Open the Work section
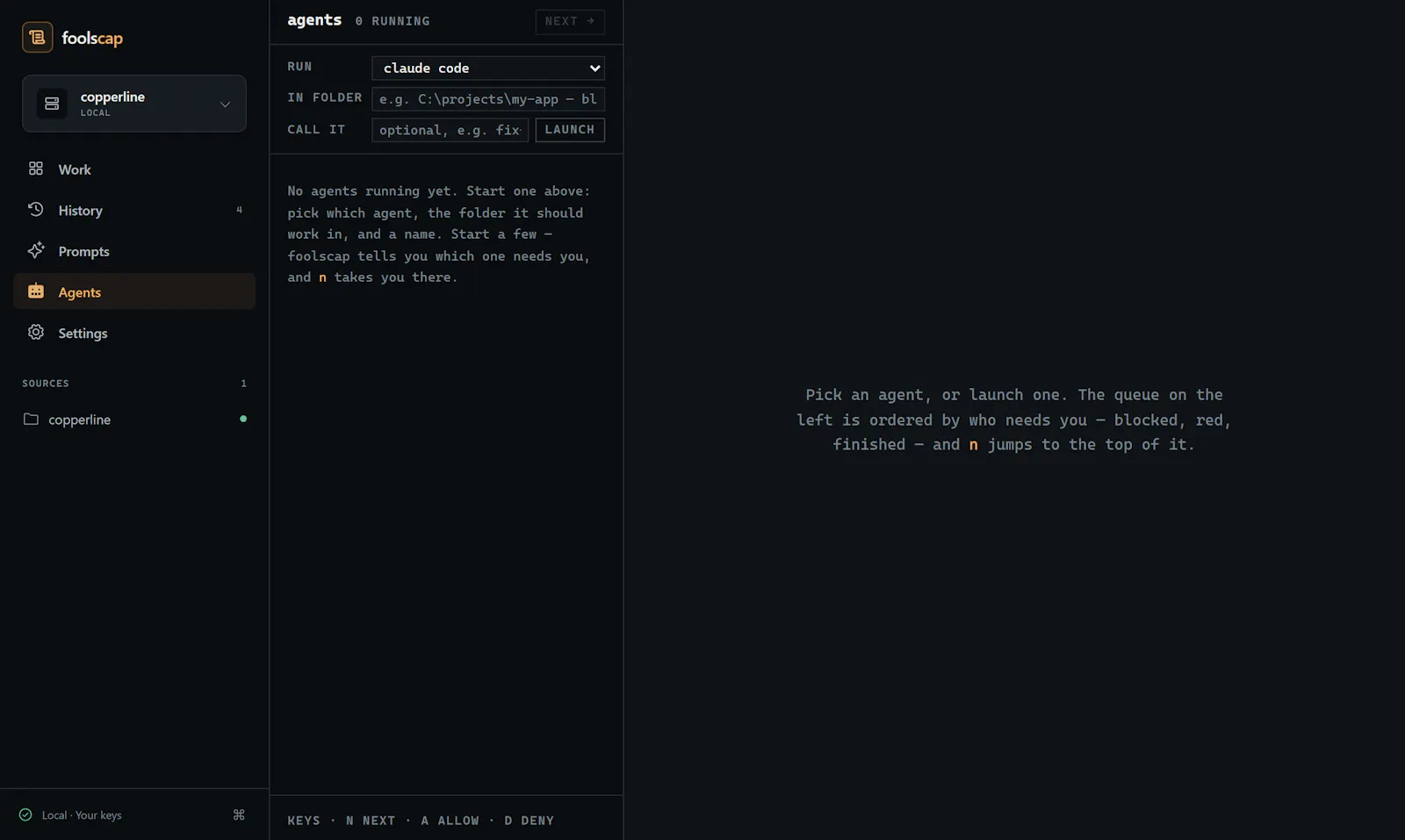The height and width of the screenshot is (840, 1405). pyautogui.click(x=134, y=169)
